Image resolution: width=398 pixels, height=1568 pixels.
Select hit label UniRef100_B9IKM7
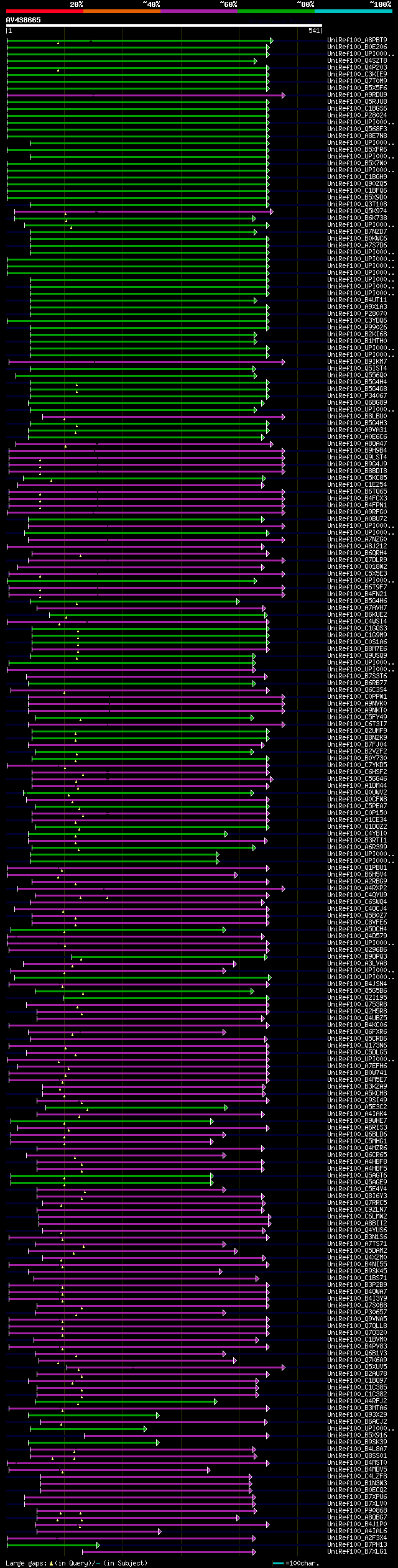point(357,362)
